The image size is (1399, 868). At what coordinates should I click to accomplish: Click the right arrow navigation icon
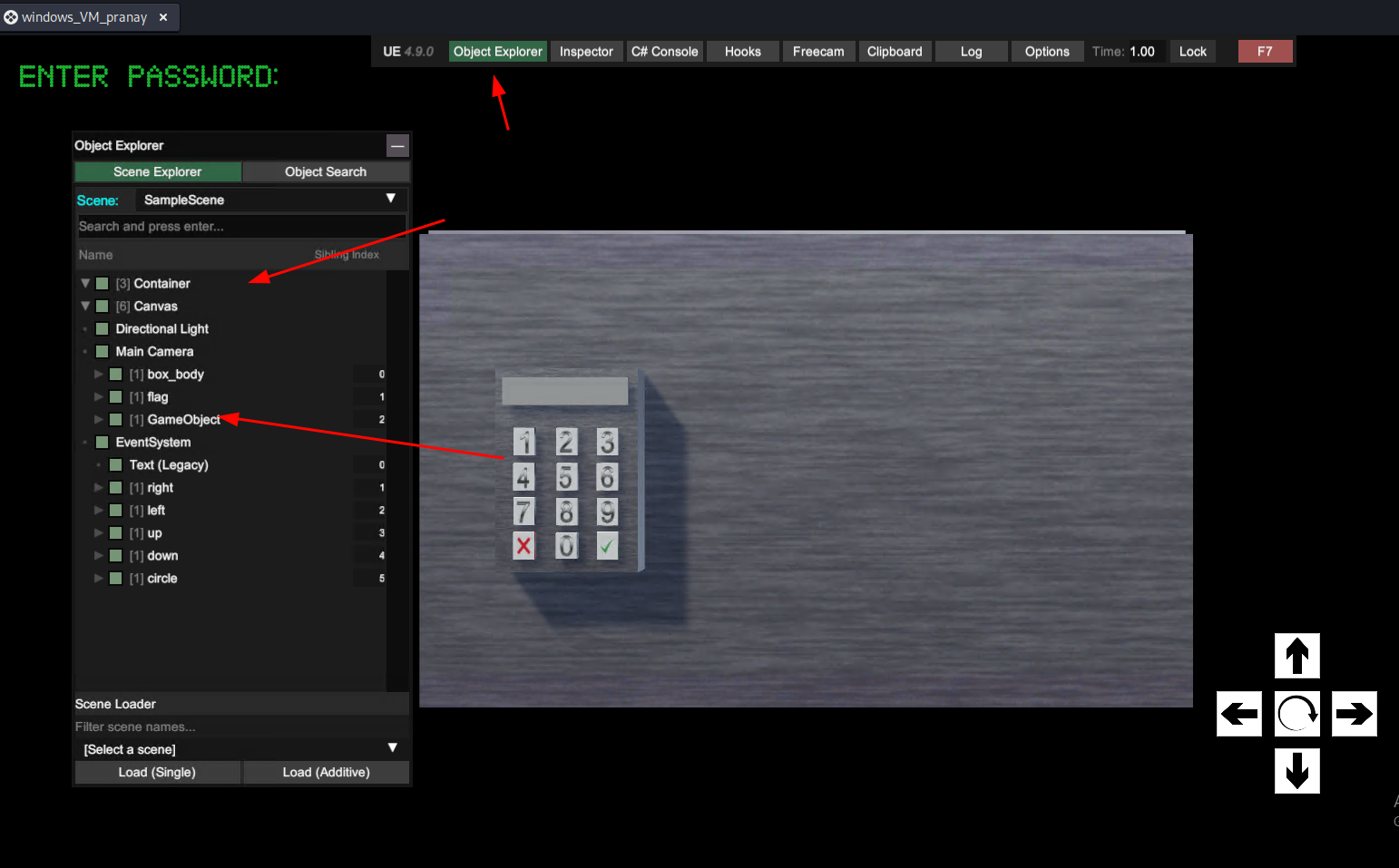[x=1354, y=714]
